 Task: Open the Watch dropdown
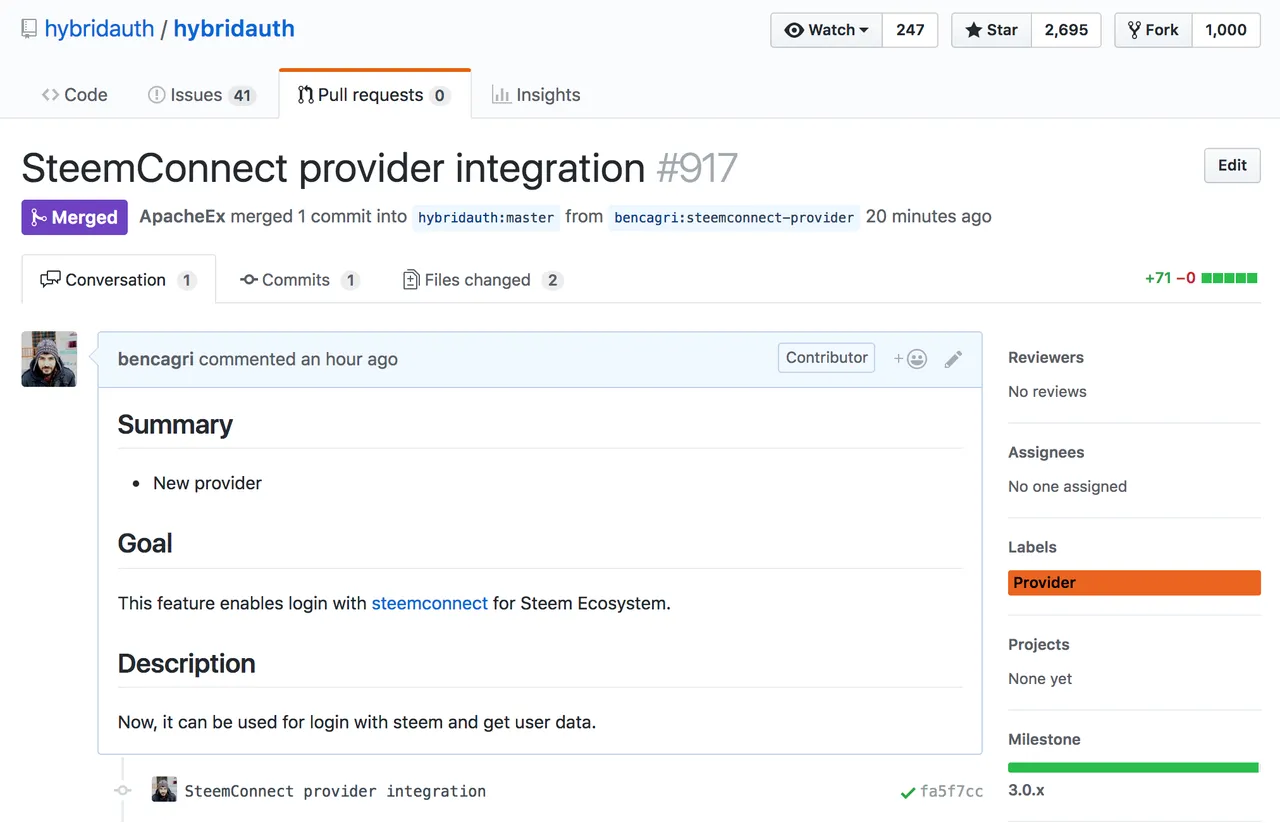826,30
